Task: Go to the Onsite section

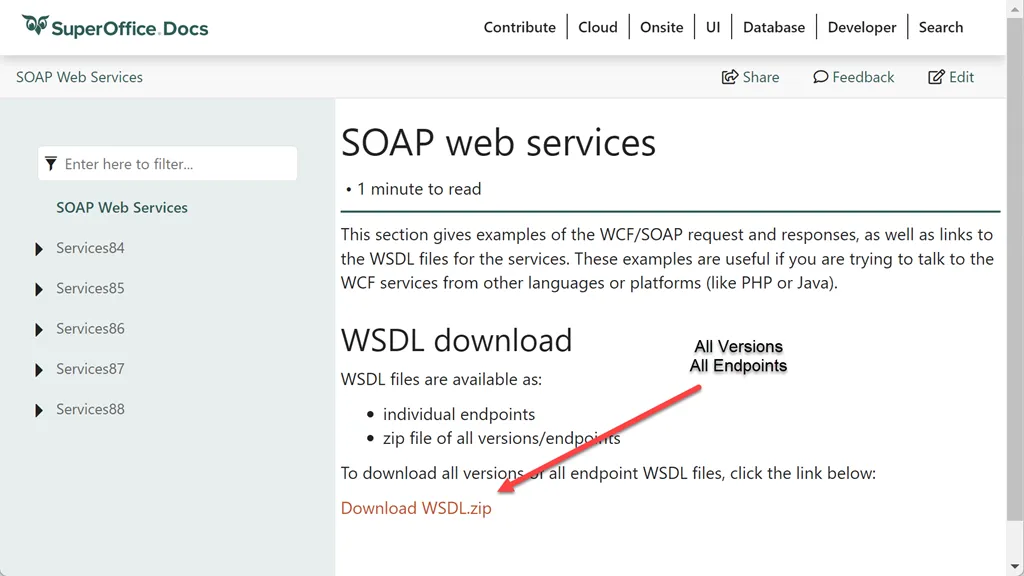Action: (x=661, y=27)
